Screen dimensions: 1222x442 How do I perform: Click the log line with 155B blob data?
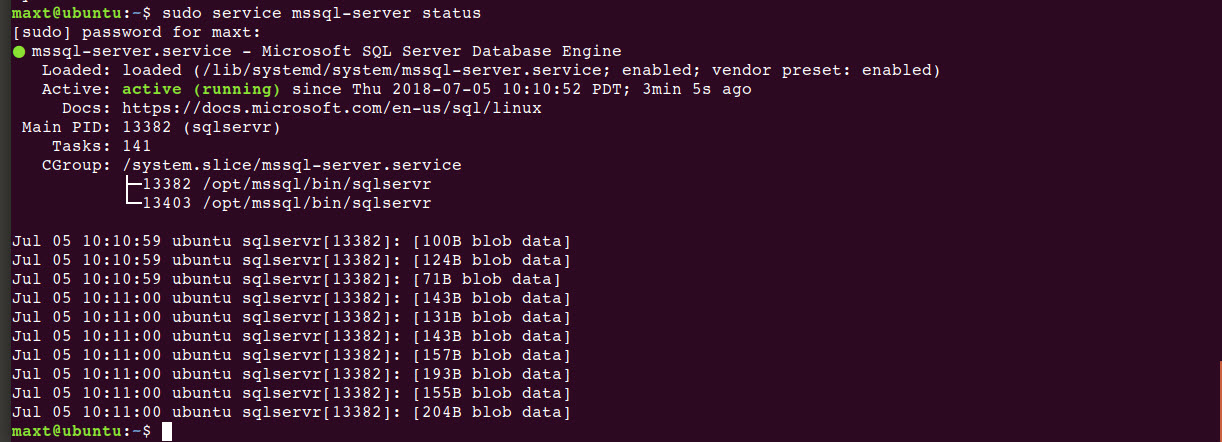[x=291, y=393]
